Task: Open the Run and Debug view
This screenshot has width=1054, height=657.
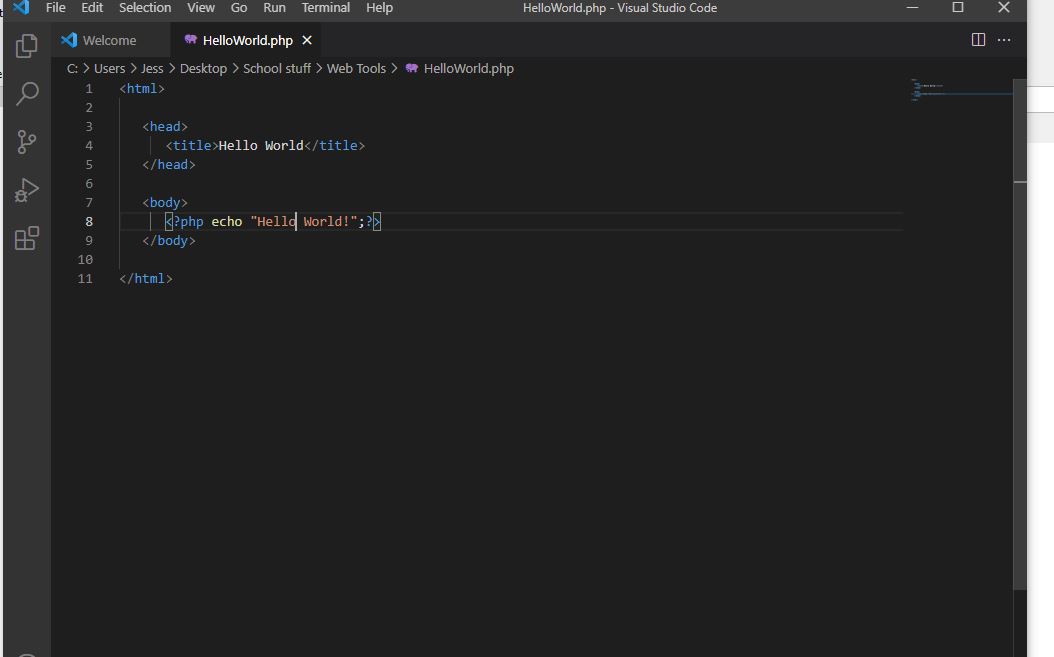Action: coord(27,190)
